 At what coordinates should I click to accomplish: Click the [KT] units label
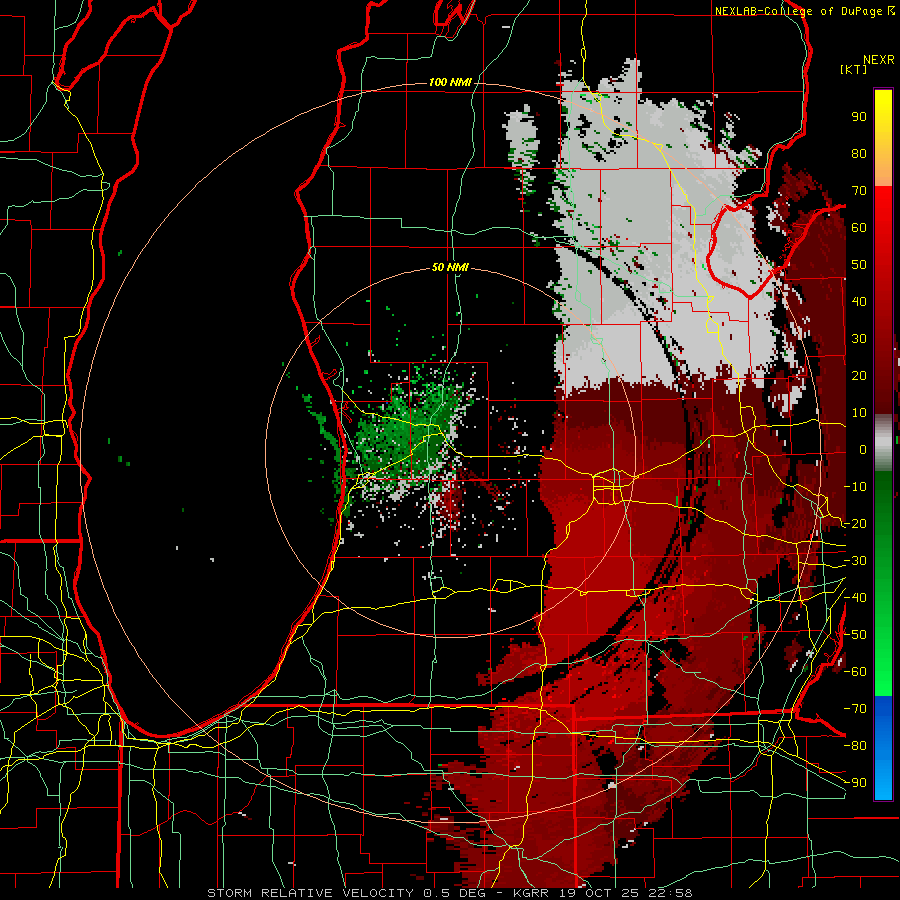[854, 69]
